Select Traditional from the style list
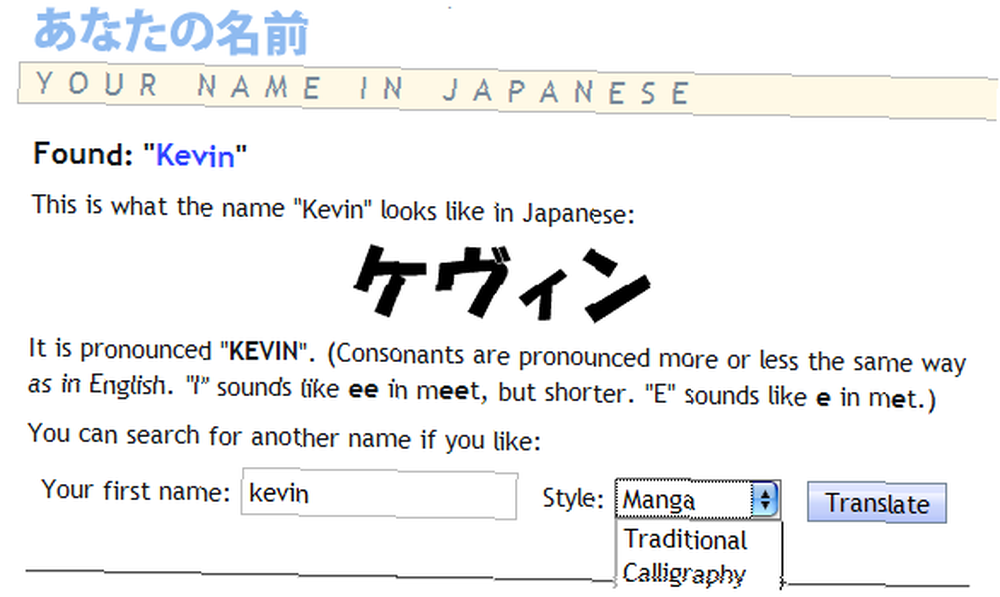The height and width of the screenshot is (597, 1000). (x=686, y=540)
